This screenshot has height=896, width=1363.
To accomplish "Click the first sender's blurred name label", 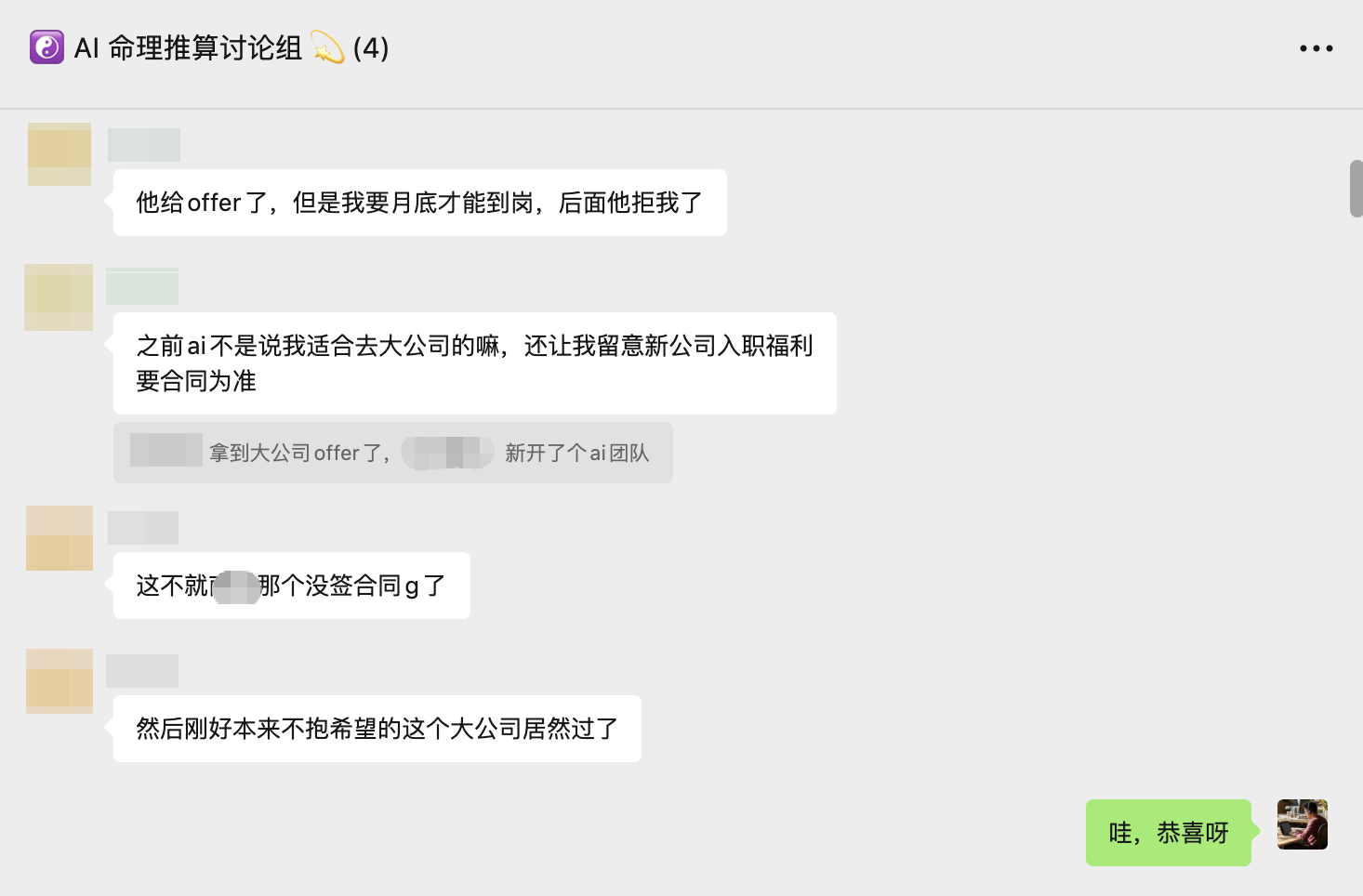I will (144, 145).
